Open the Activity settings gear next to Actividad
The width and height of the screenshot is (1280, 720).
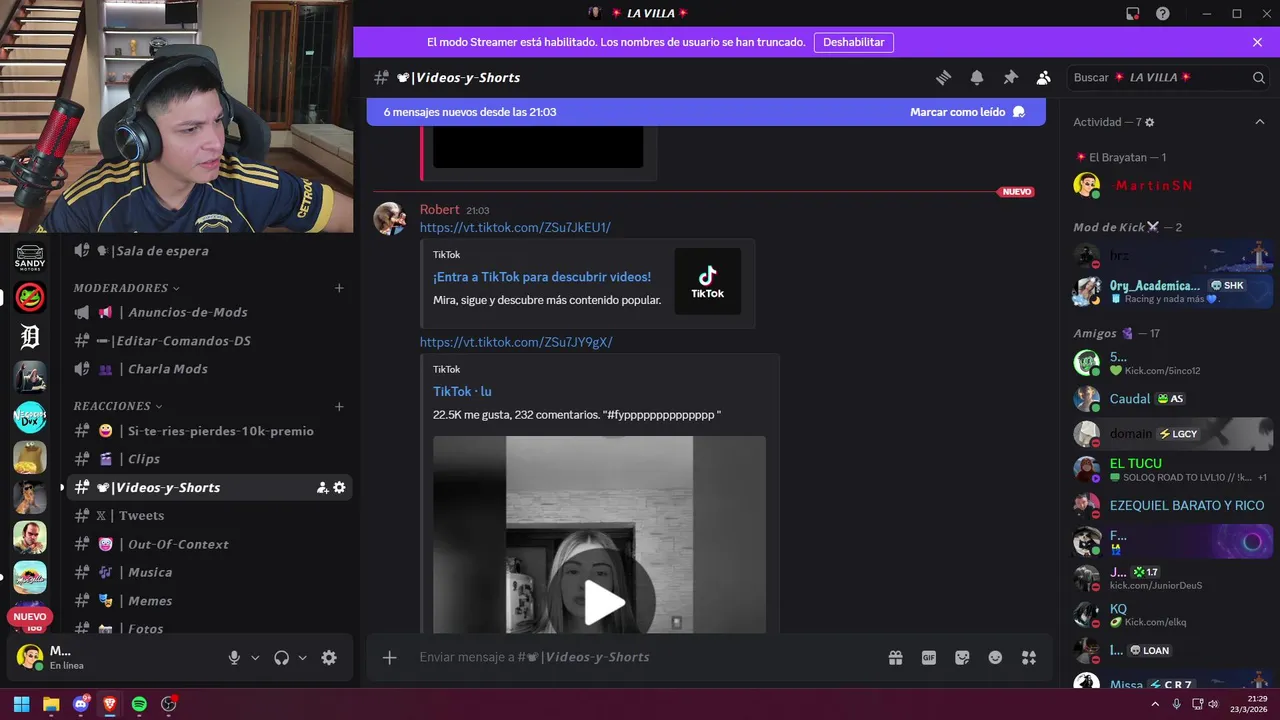1149,122
